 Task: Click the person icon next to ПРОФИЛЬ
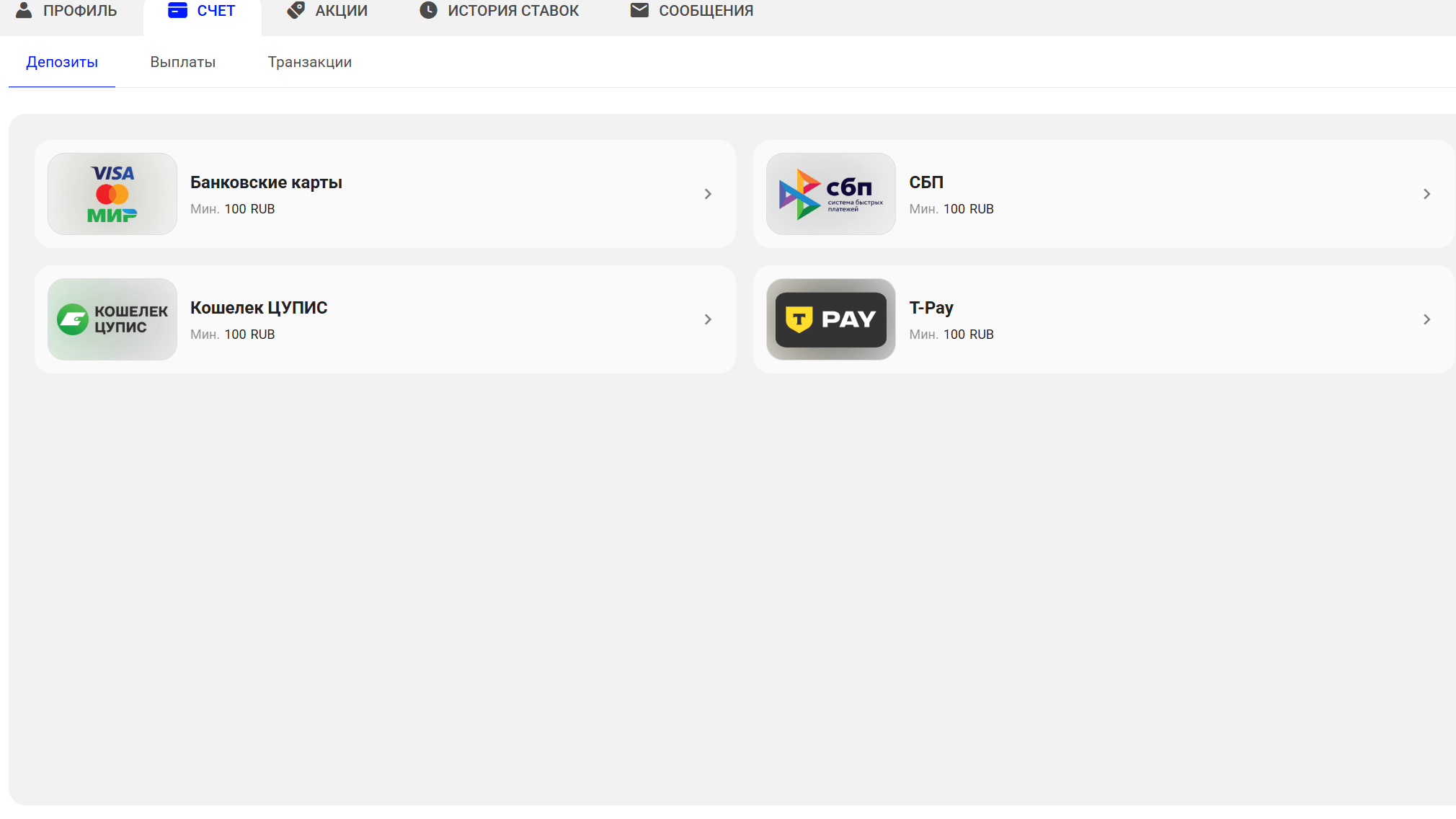[24, 10]
